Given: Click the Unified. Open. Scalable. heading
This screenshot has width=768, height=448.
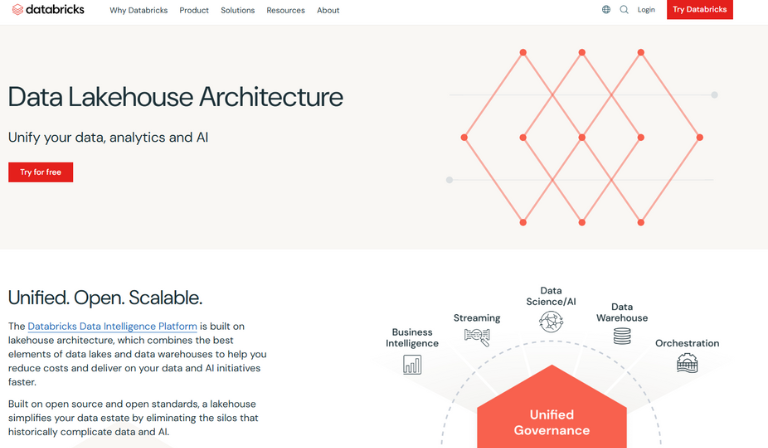Looking at the screenshot, I should 105,297.
